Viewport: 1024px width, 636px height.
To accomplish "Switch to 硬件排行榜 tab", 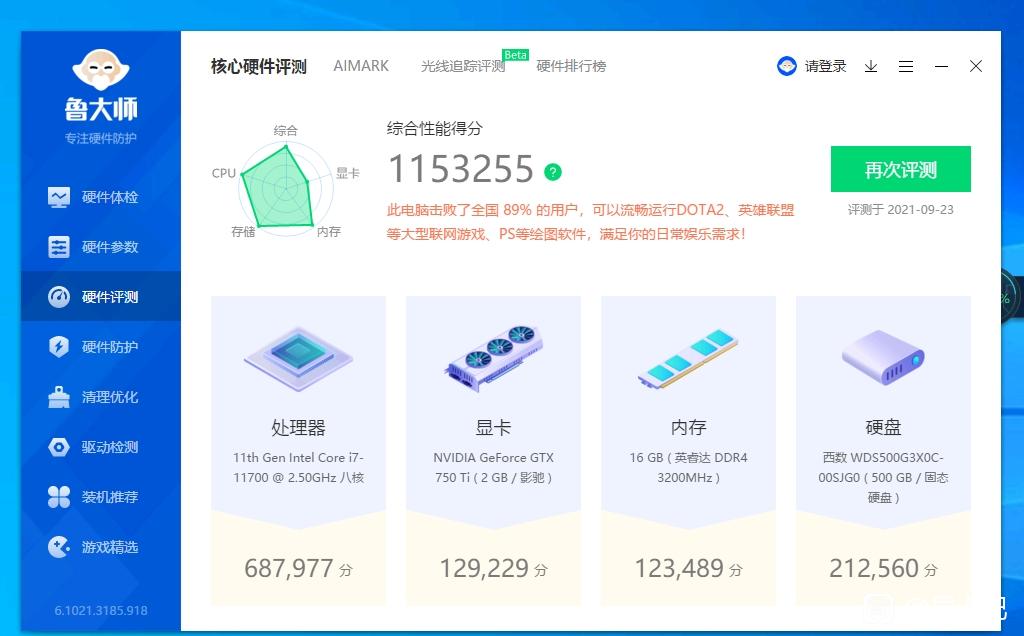I will (571, 66).
